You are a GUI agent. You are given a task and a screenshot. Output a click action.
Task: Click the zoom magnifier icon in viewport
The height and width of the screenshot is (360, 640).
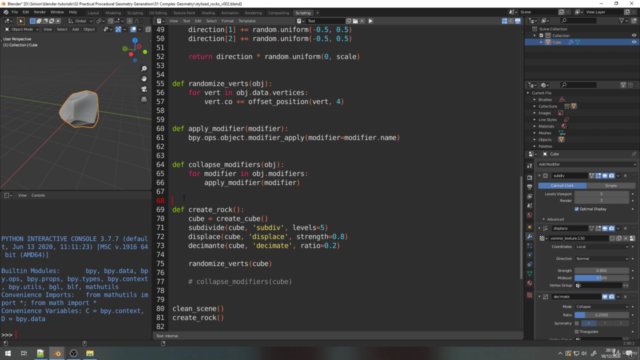144,69
